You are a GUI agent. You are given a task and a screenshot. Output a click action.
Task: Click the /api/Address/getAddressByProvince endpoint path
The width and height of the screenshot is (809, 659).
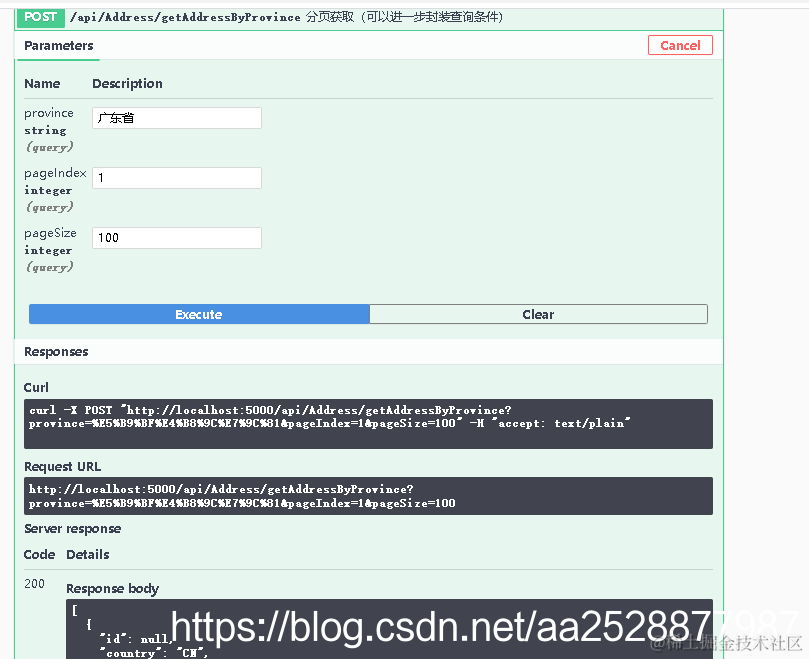click(x=185, y=18)
